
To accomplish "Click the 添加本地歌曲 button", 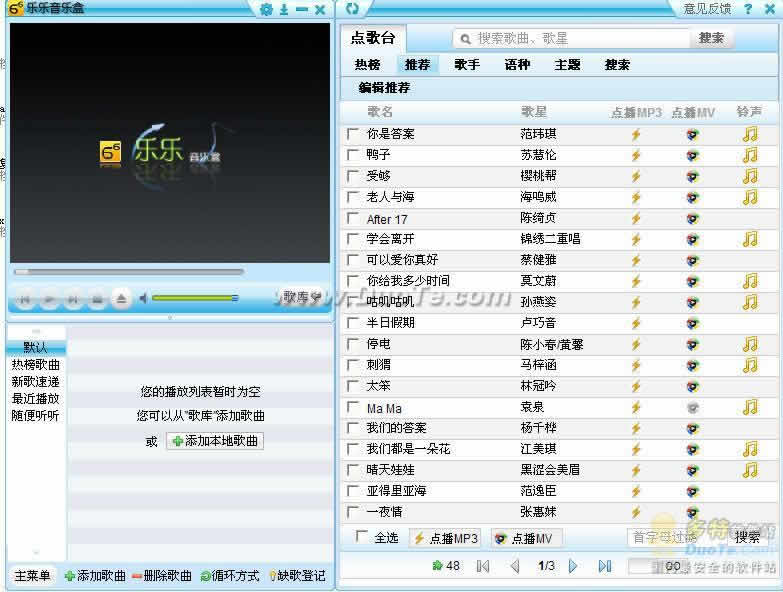I will tap(214, 441).
